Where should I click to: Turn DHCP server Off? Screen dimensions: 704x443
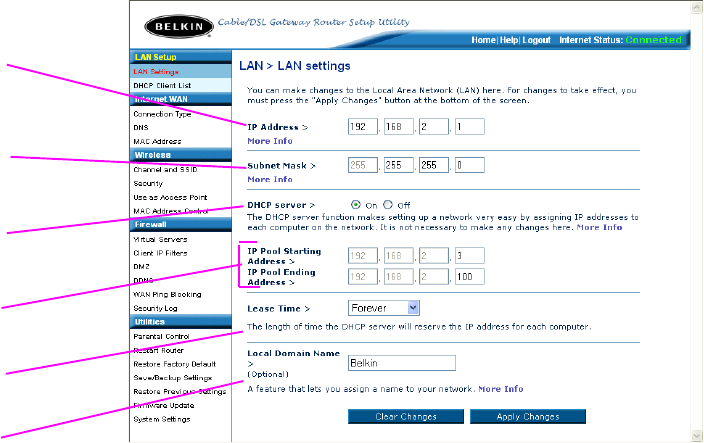[x=387, y=205]
